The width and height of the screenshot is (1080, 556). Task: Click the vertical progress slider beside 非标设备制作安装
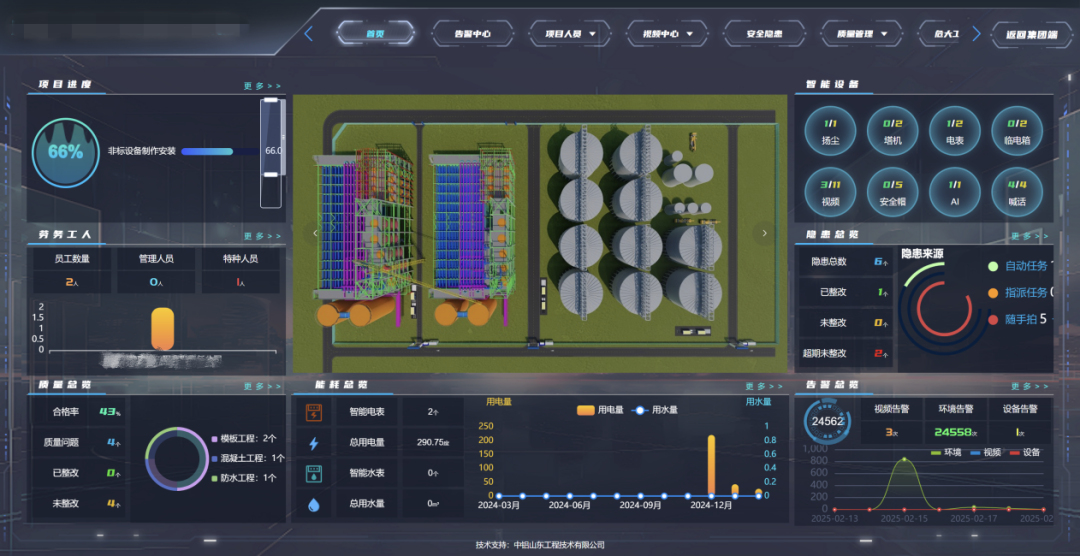pyautogui.click(x=271, y=150)
